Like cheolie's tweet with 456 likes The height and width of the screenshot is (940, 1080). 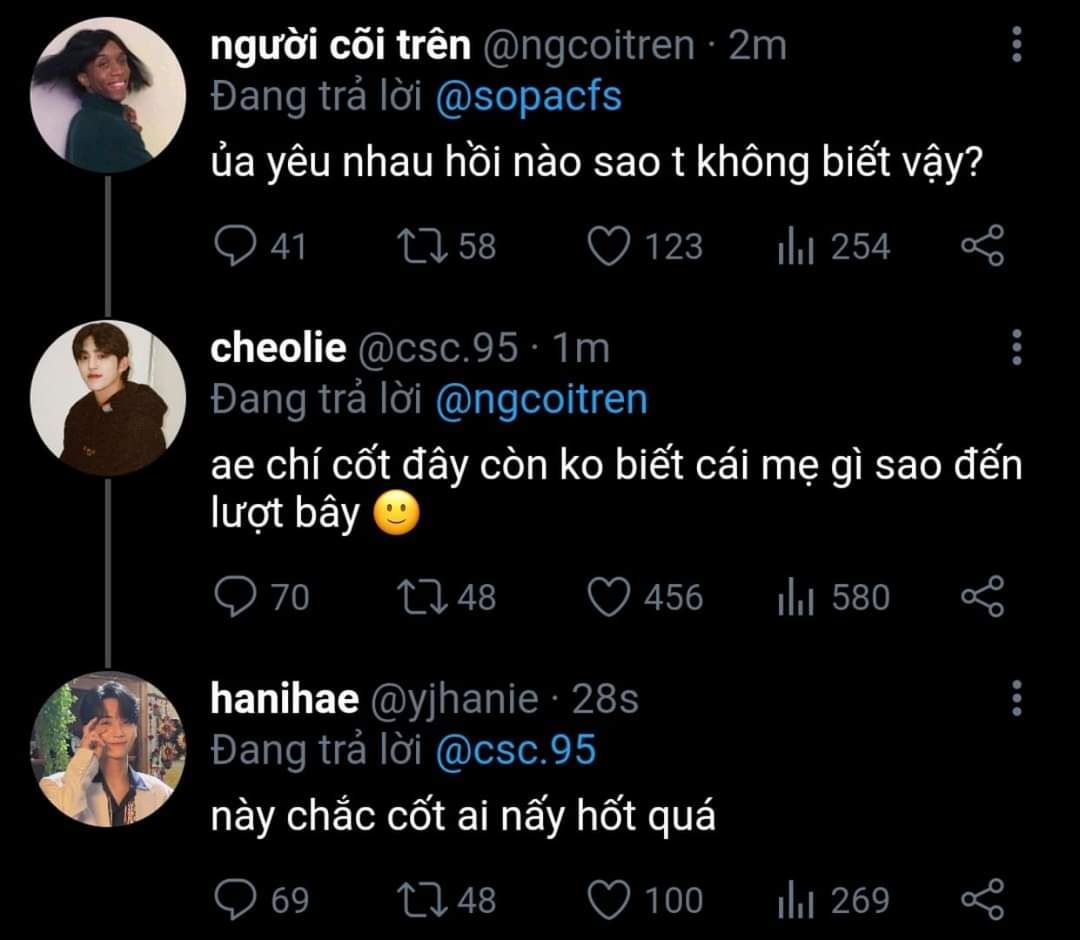click(608, 597)
